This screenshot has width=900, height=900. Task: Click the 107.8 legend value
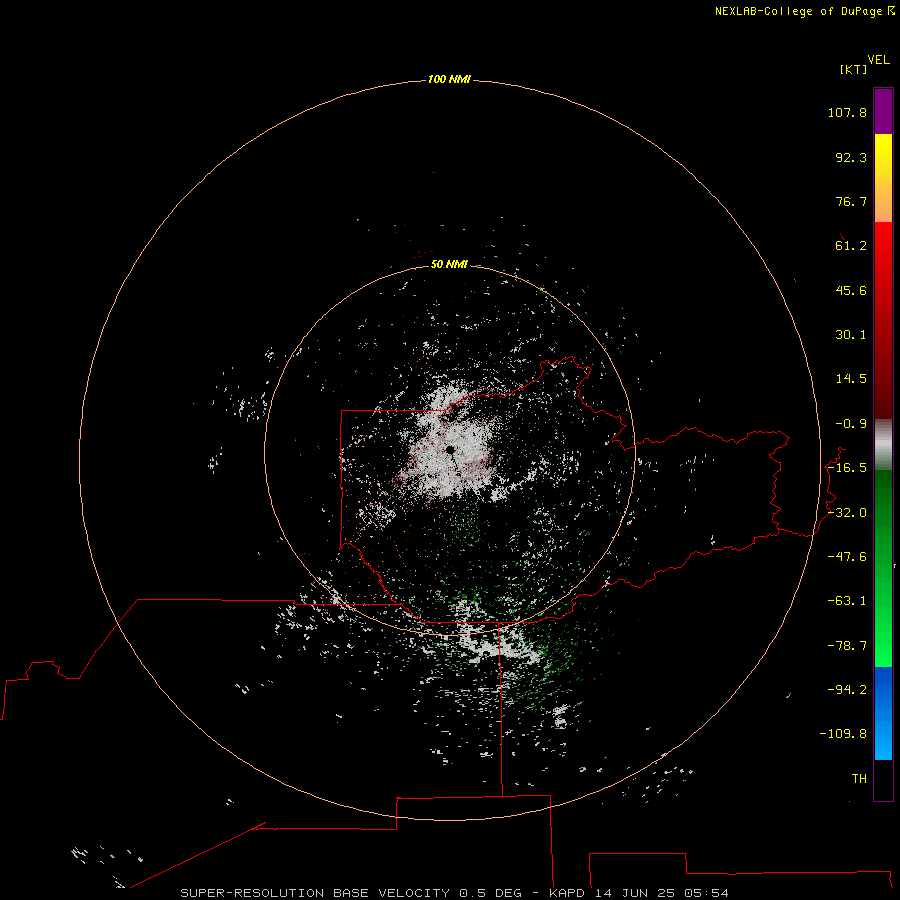click(847, 112)
